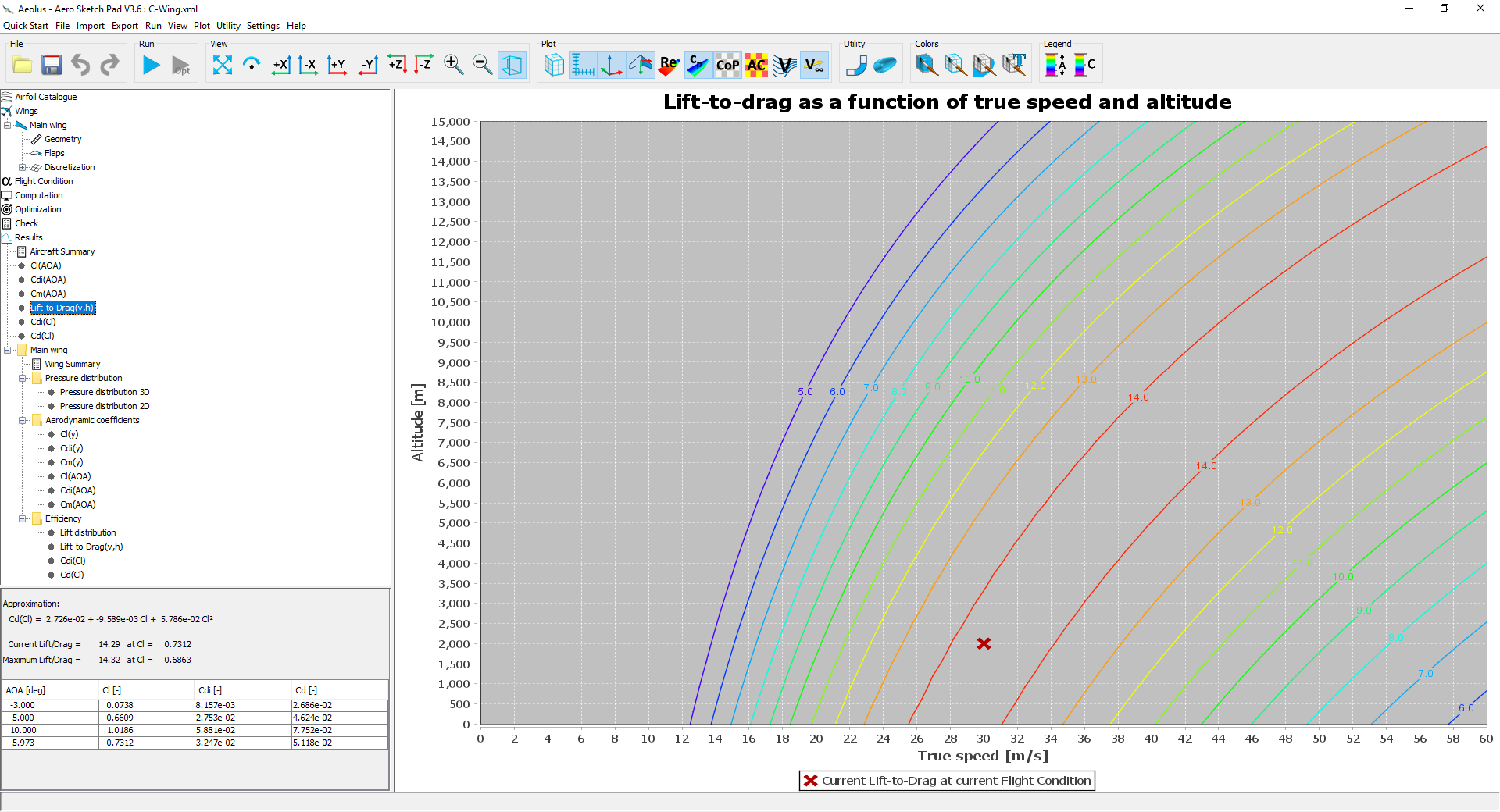Viewport: 1500px width, 812px height.
Task: Toggle the axis scale plot display
Action: click(583, 66)
